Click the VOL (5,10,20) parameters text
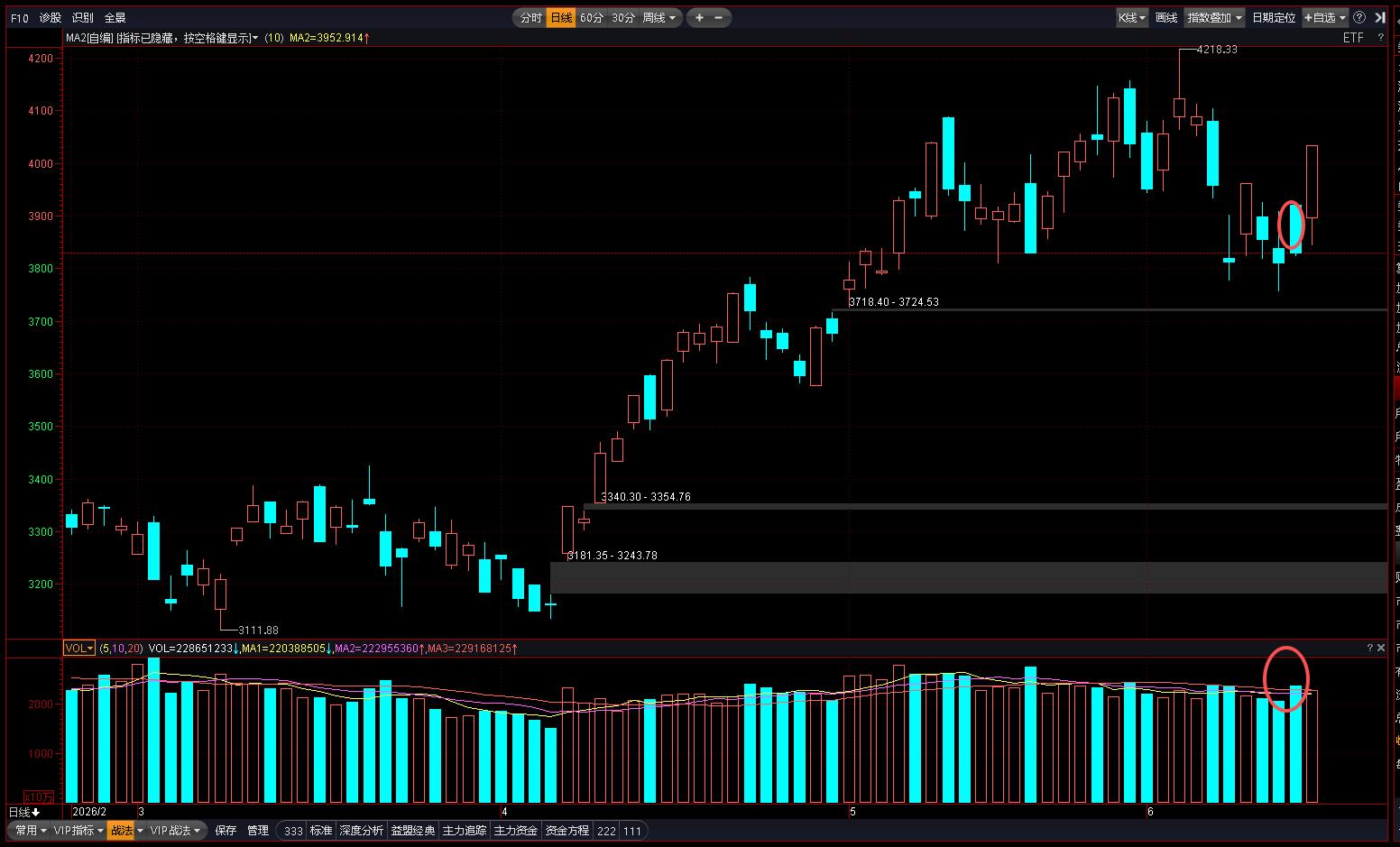Viewport: 1400px width, 847px height. [x=121, y=649]
